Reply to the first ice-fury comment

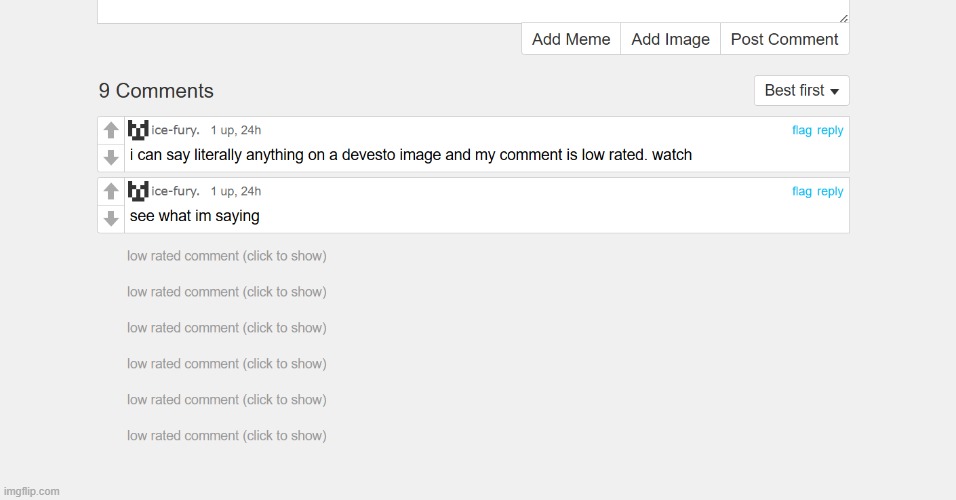pyautogui.click(x=830, y=131)
